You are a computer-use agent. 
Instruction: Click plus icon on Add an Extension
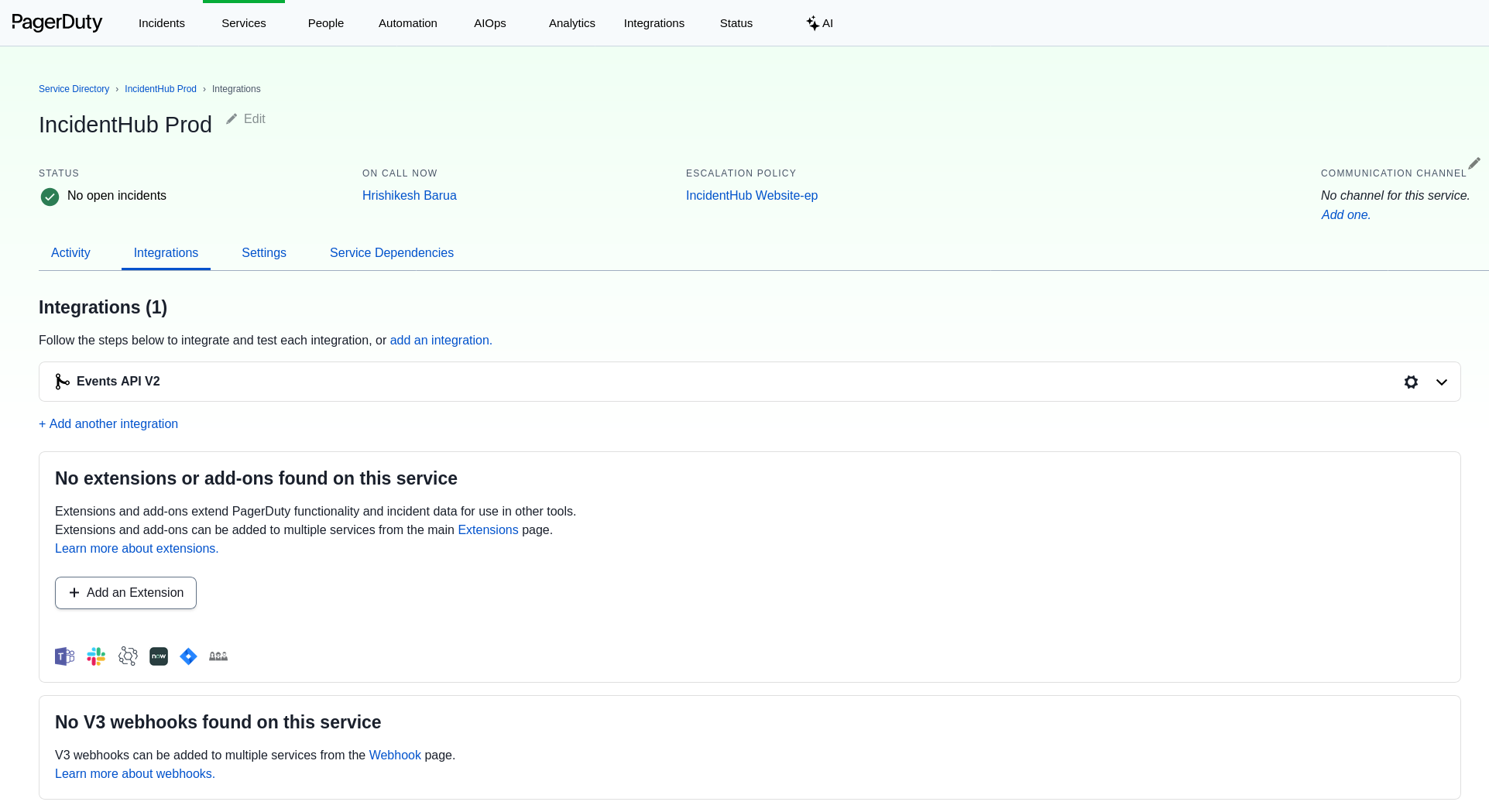point(74,593)
